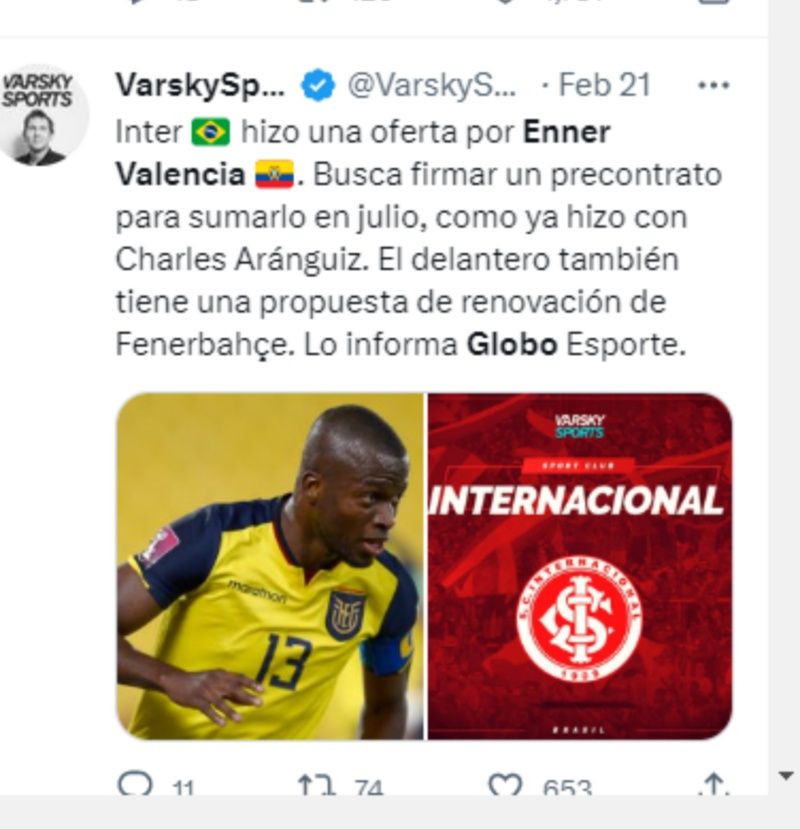Click the scrollbar down arrow
Image resolution: width=800 pixels, height=829 pixels.
786,776
